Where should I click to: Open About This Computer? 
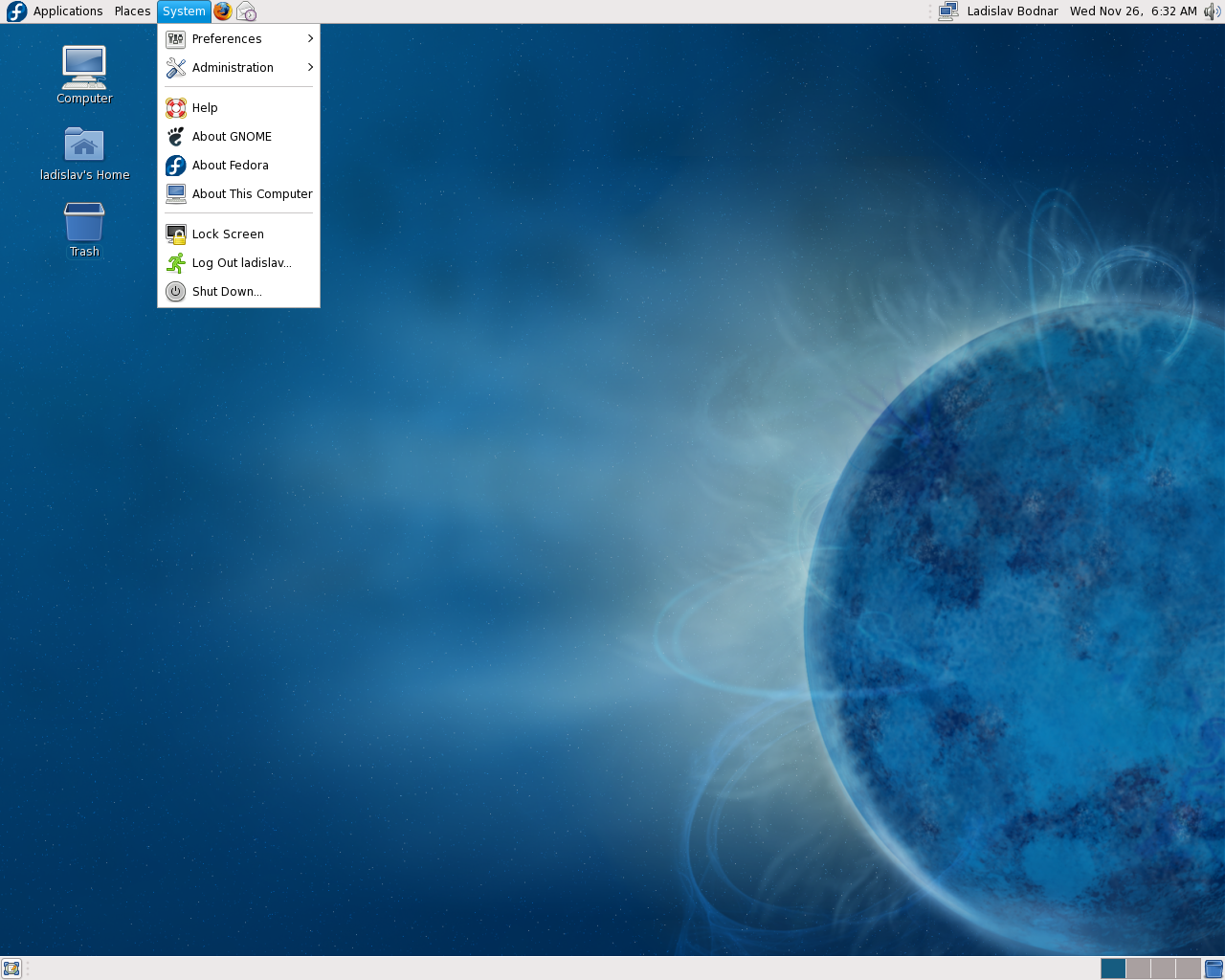[x=238, y=194]
